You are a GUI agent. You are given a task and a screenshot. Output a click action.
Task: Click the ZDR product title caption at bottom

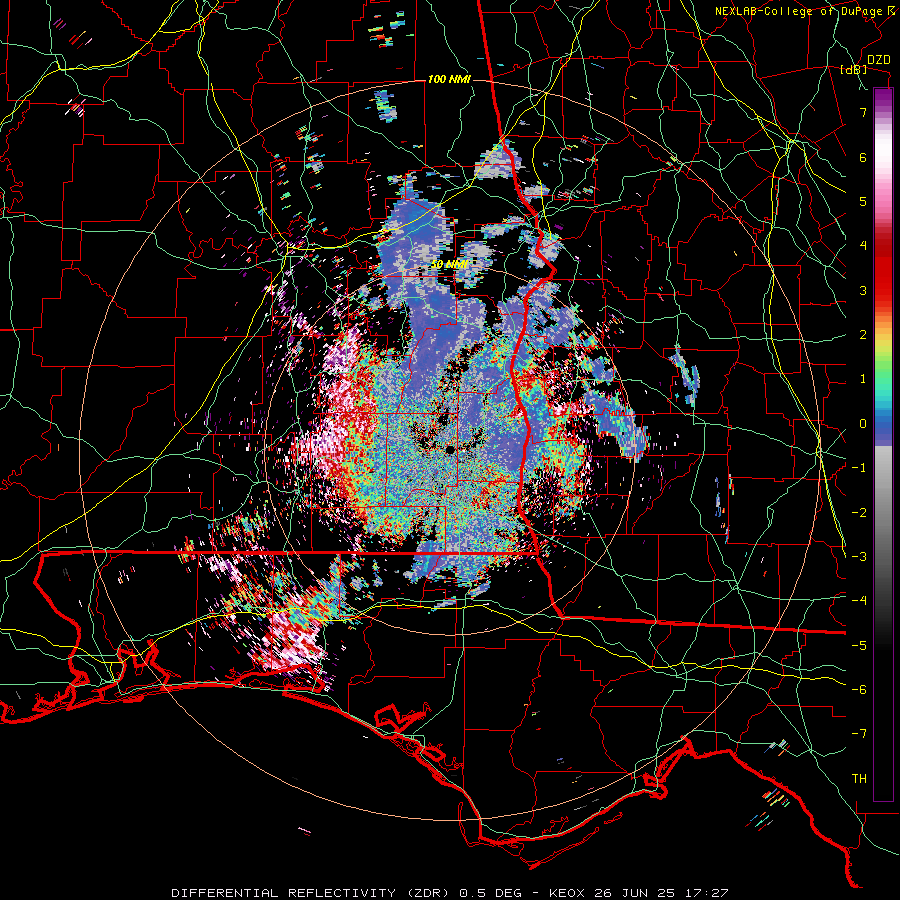(449, 893)
